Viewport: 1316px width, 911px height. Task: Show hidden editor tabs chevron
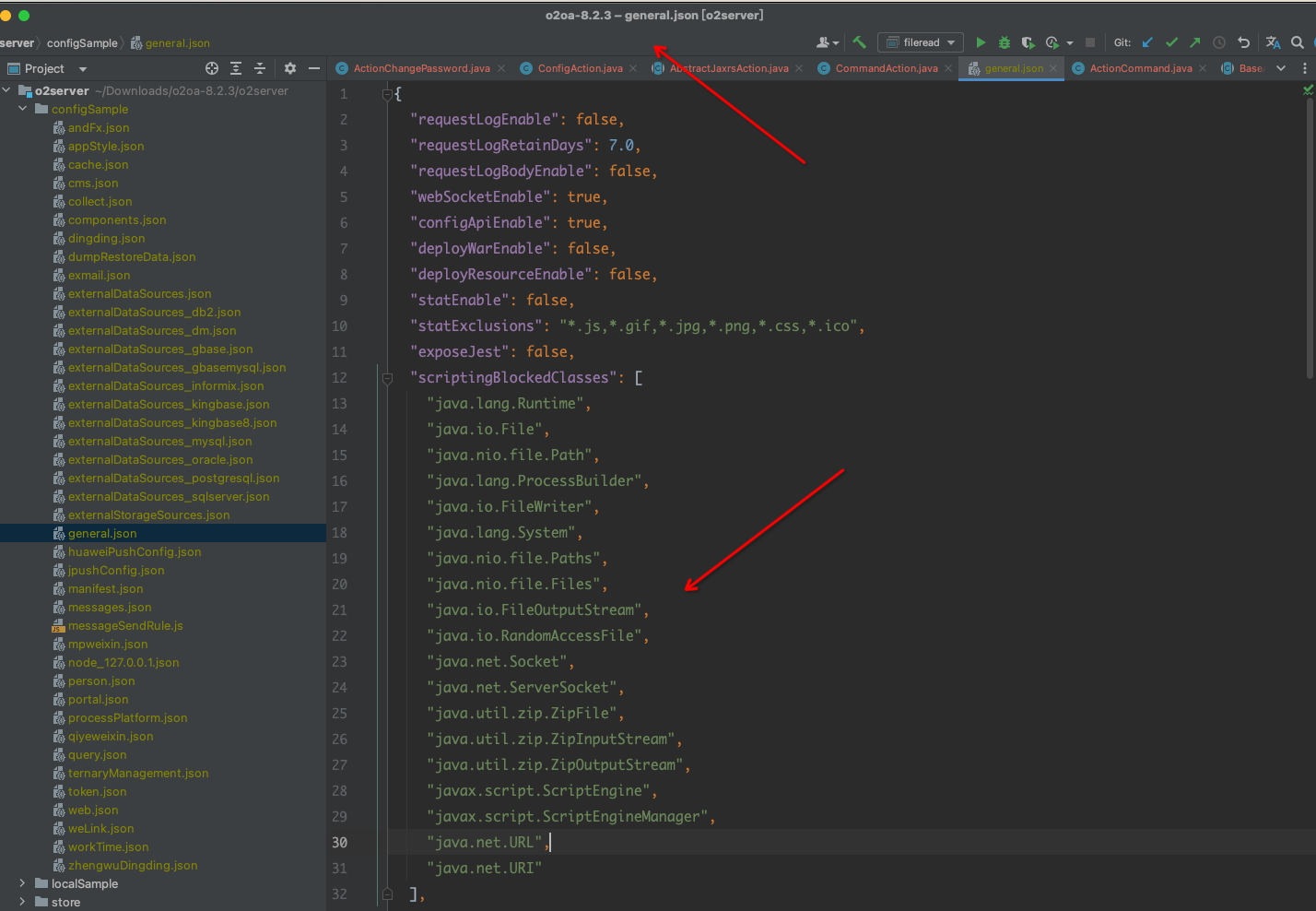(1281, 68)
